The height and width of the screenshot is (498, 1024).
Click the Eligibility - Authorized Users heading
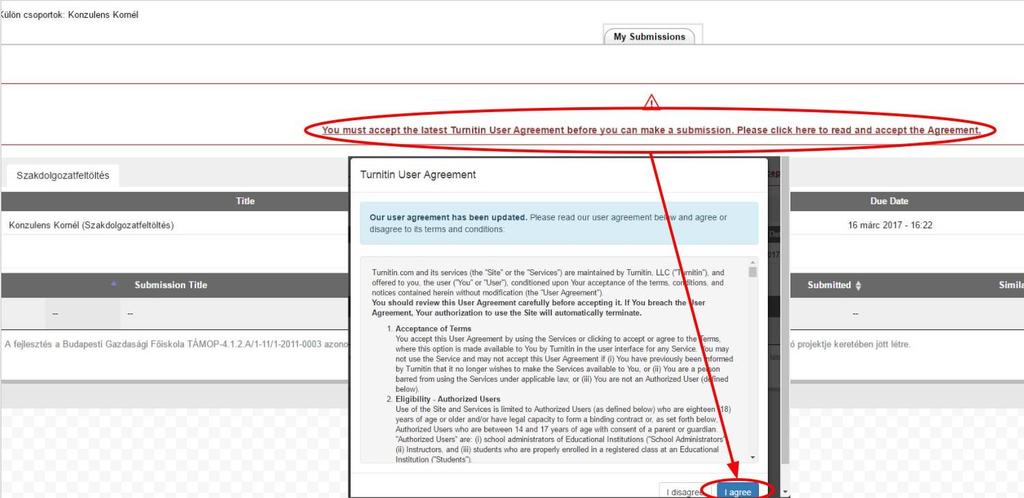448,399
